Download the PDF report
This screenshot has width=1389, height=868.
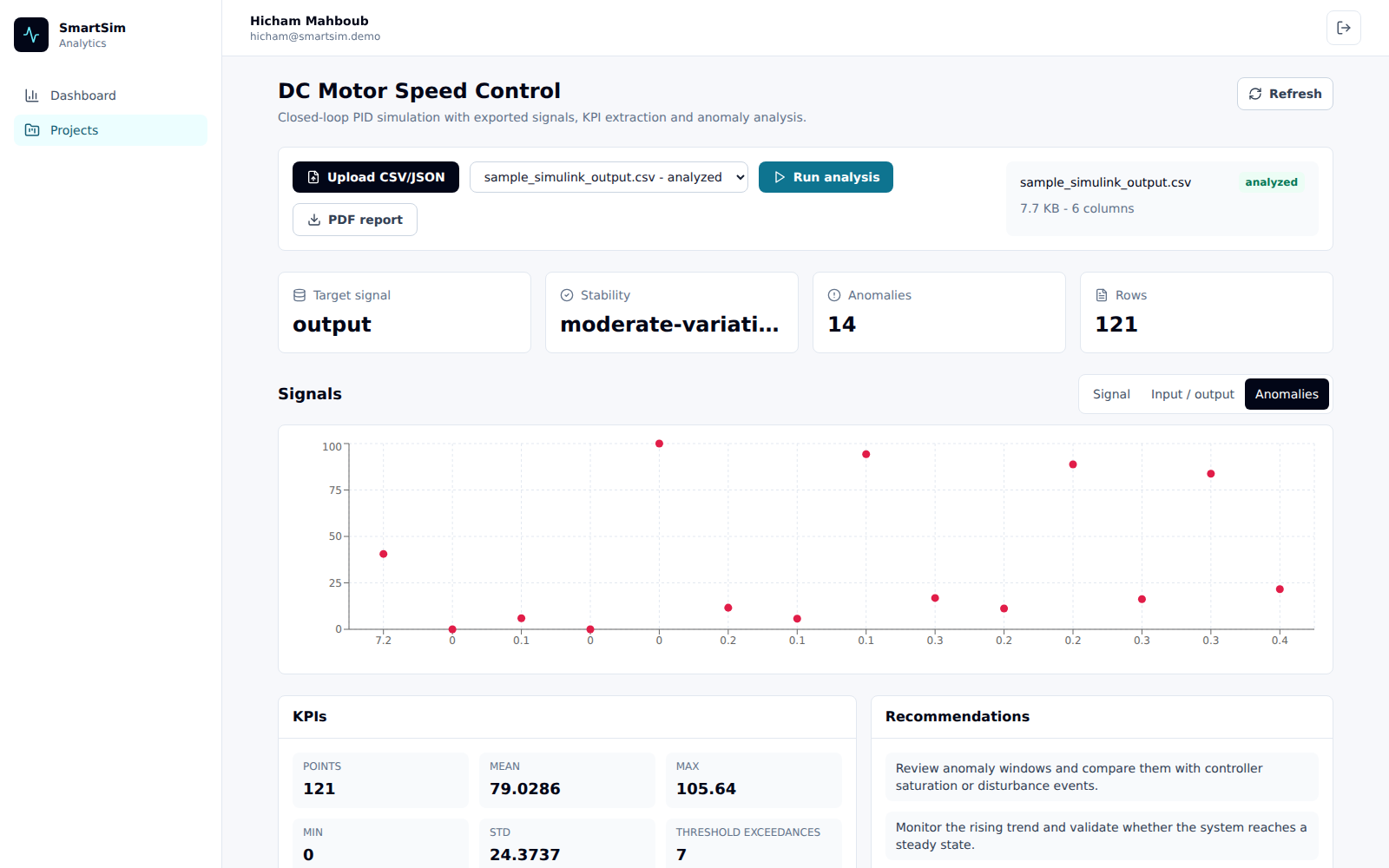tap(355, 220)
